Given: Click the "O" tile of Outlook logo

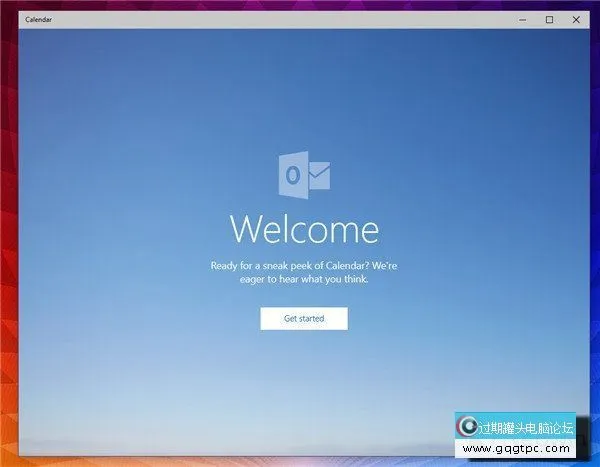Looking at the screenshot, I should coord(292,174).
